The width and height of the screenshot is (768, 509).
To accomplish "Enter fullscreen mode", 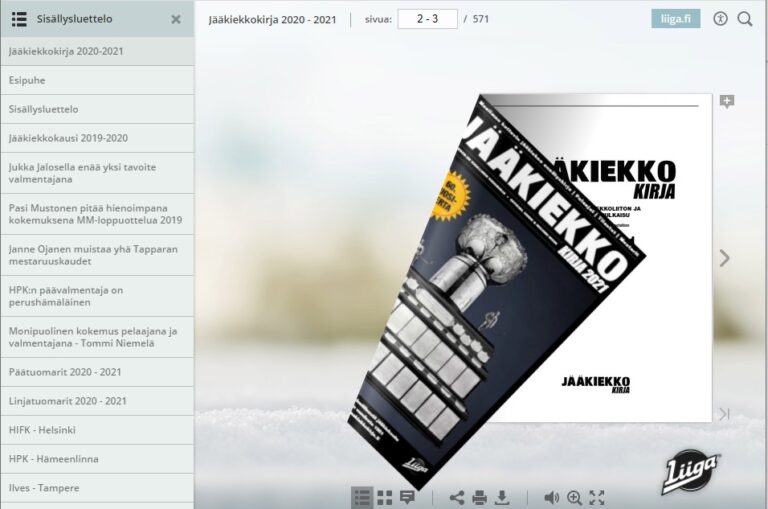I will (597, 498).
